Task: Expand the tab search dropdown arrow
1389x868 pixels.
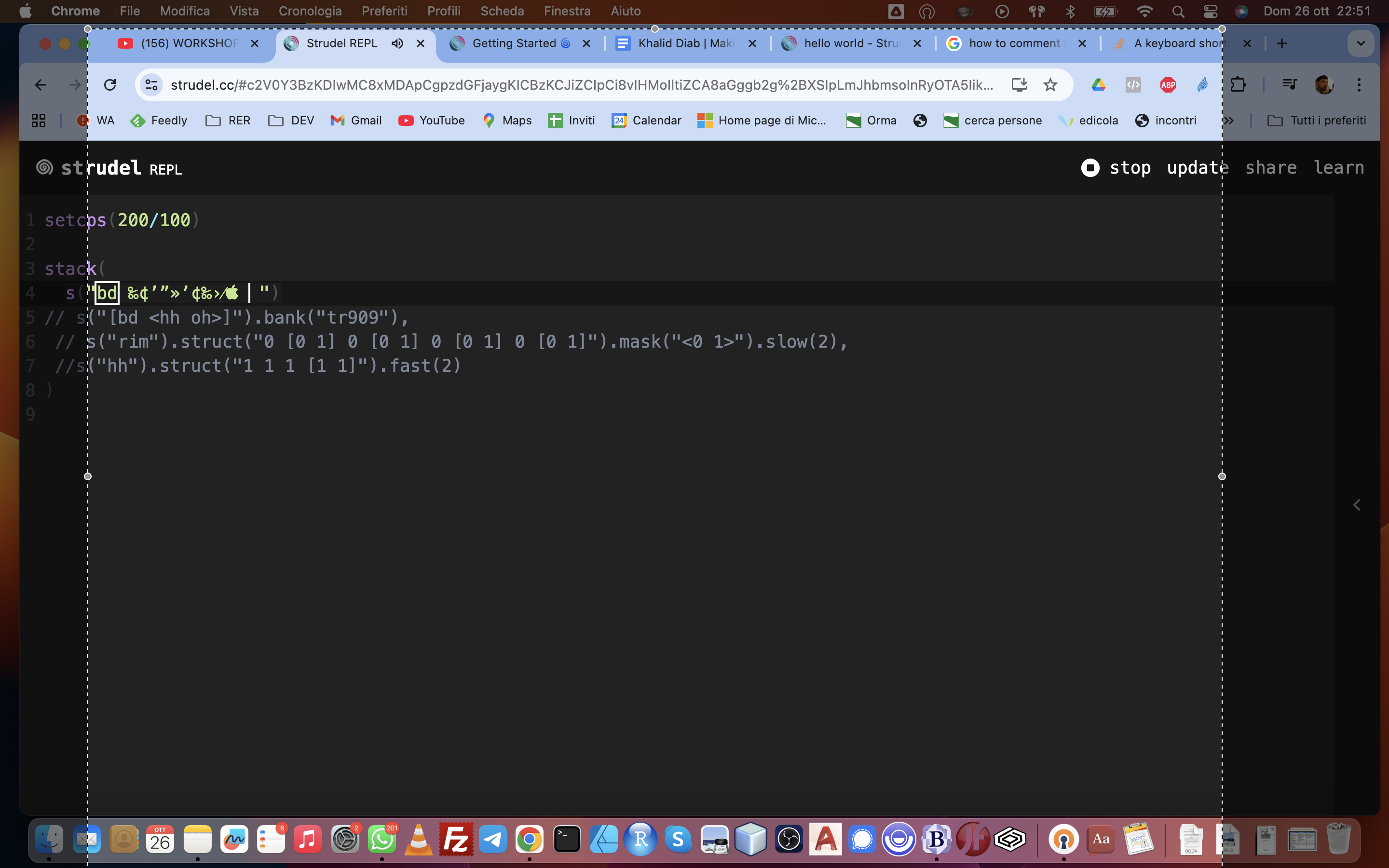Action: pyautogui.click(x=1360, y=43)
